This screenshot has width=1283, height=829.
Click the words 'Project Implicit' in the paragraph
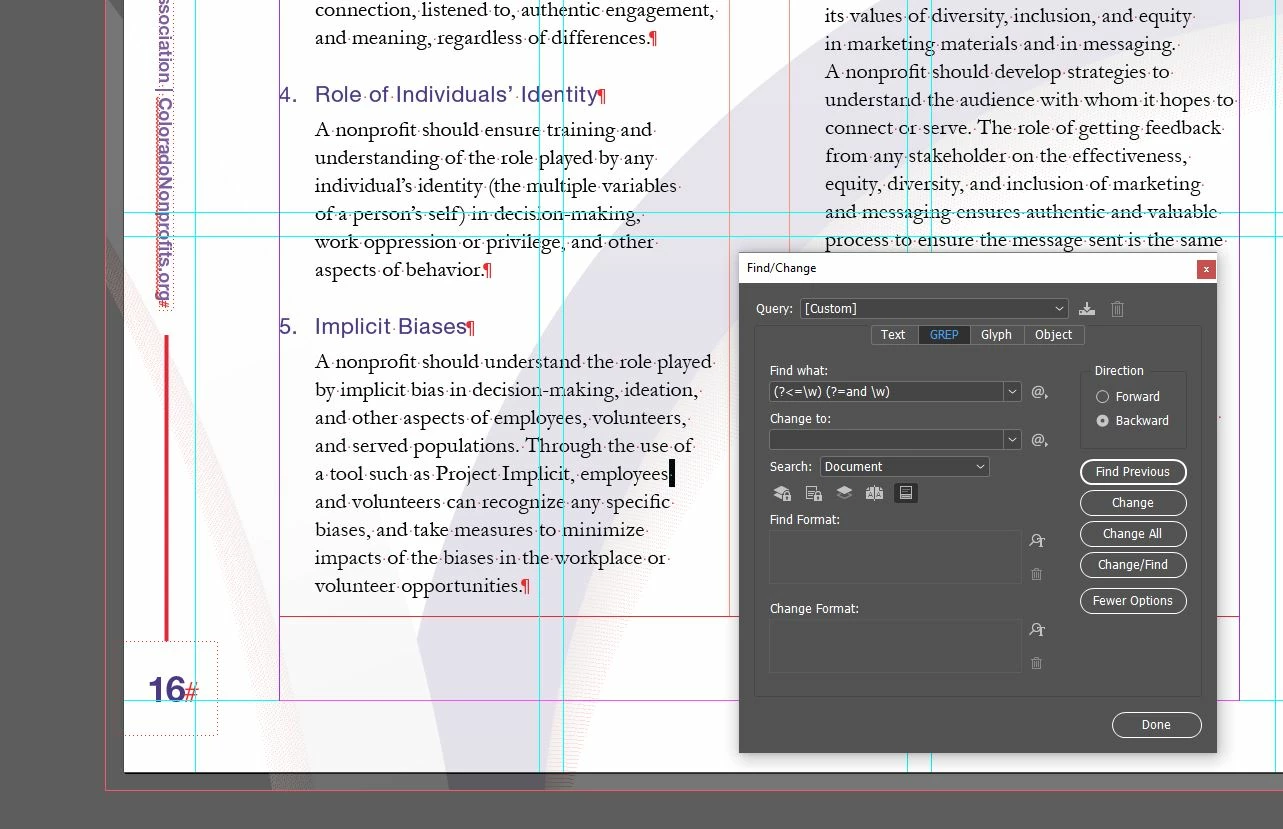504,474
